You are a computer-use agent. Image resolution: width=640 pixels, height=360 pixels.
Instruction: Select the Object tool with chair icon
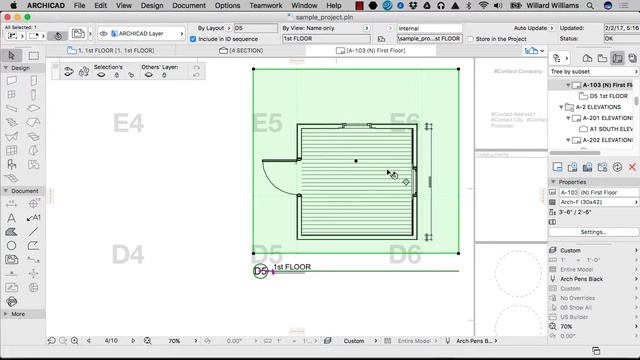point(11,164)
